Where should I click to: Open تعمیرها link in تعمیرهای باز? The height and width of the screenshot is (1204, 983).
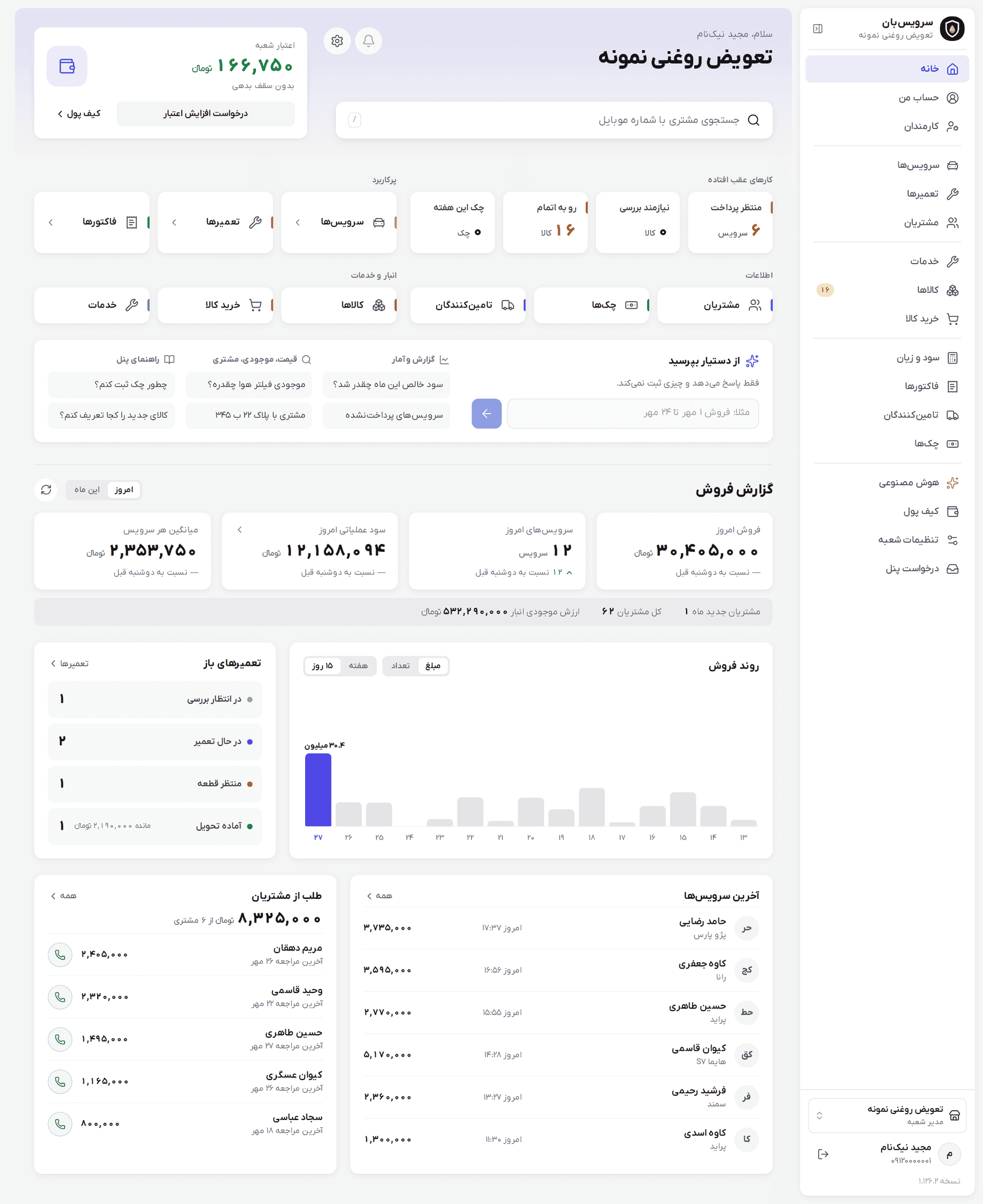coord(70,663)
